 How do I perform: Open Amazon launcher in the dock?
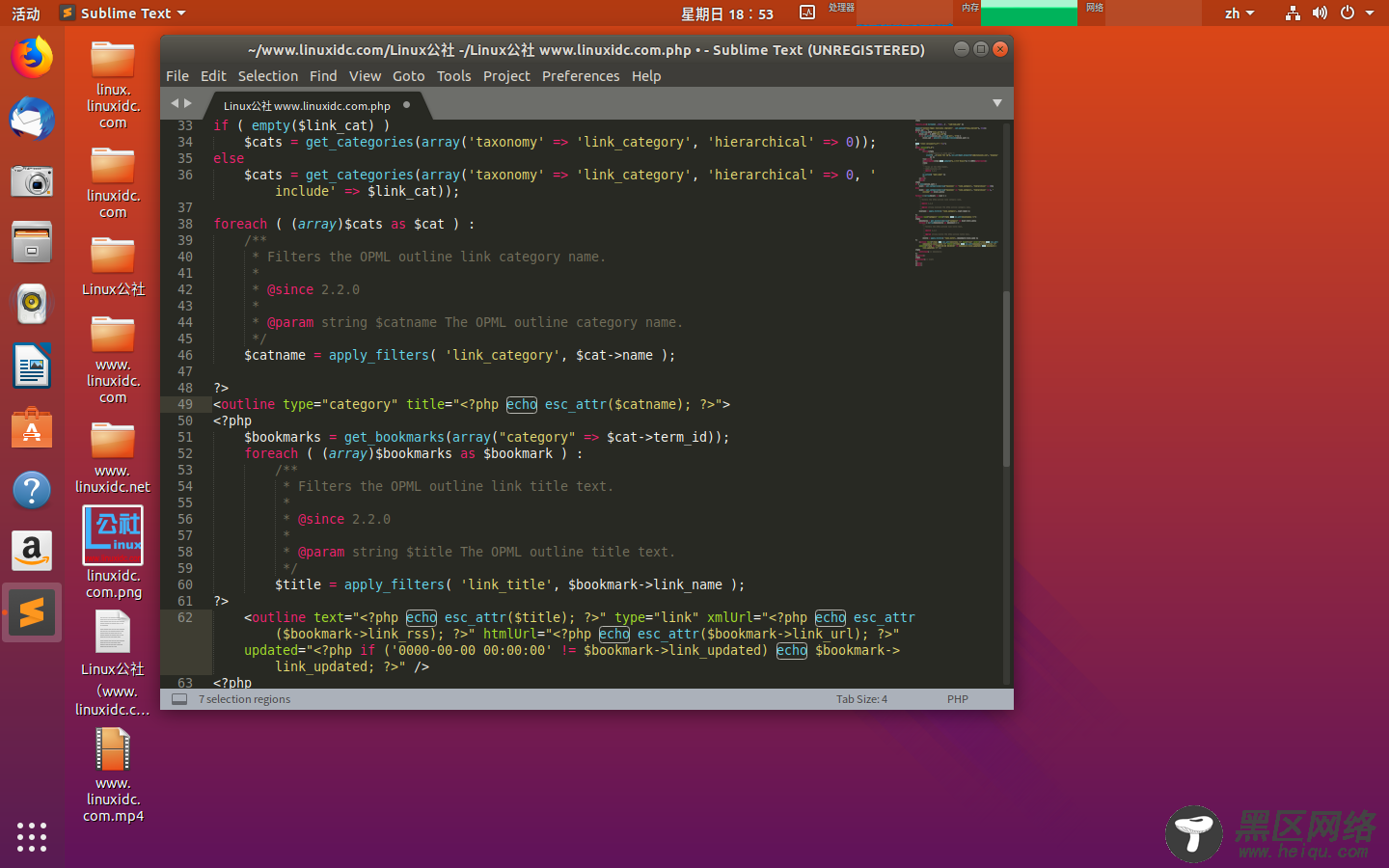32,551
